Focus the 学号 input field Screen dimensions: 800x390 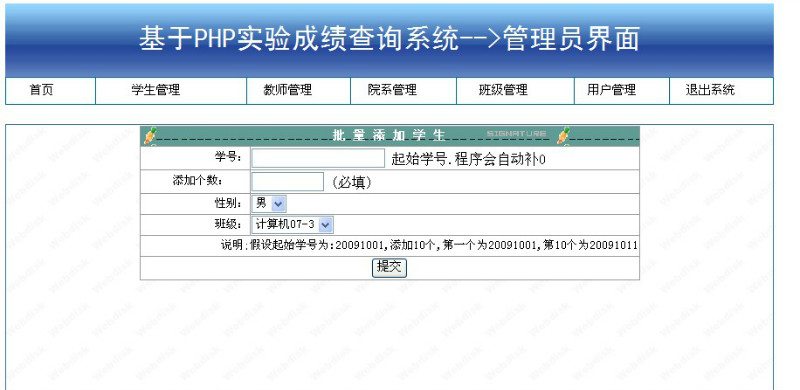(x=318, y=158)
